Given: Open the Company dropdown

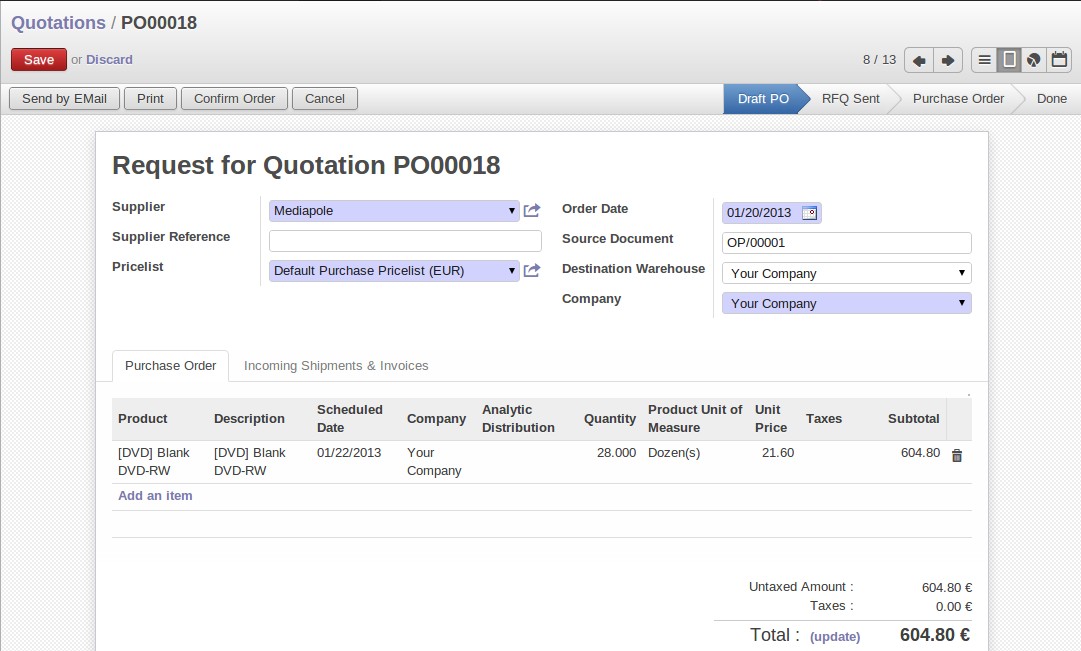Looking at the screenshot, I should point(847,303).
